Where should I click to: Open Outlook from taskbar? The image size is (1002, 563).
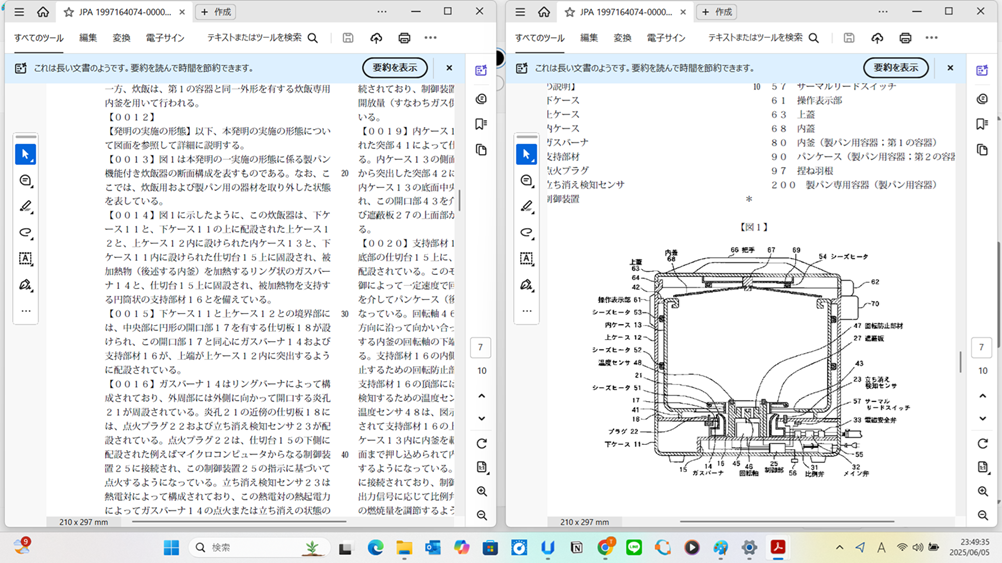pyautogui.click(x=433, y=548)
